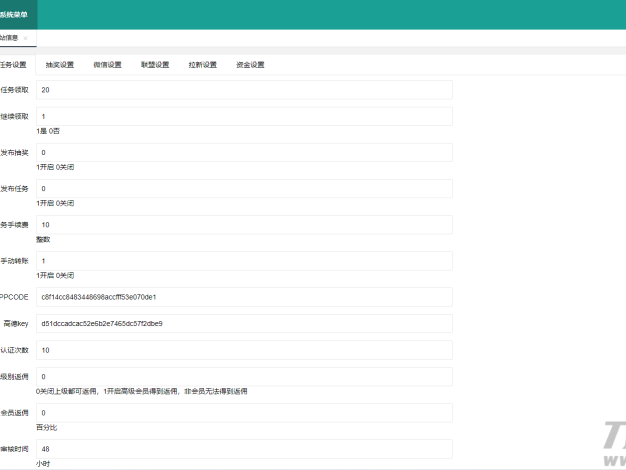Focus the 会员返佣 percentage field
The image size is (626, 470).
pyautogui.click(x=244, y=413)
